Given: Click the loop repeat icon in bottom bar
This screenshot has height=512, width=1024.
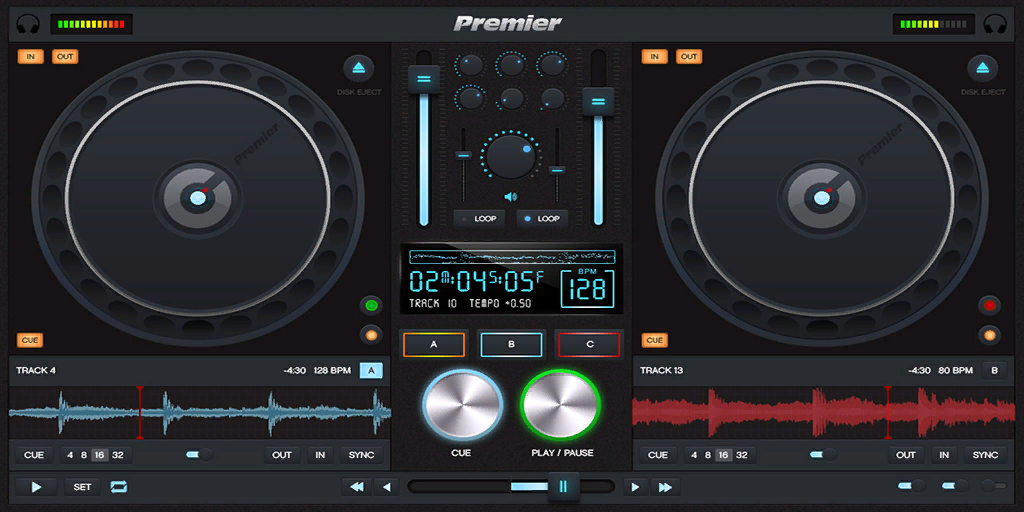Looking at the screenshot, I should coord(119,487).
